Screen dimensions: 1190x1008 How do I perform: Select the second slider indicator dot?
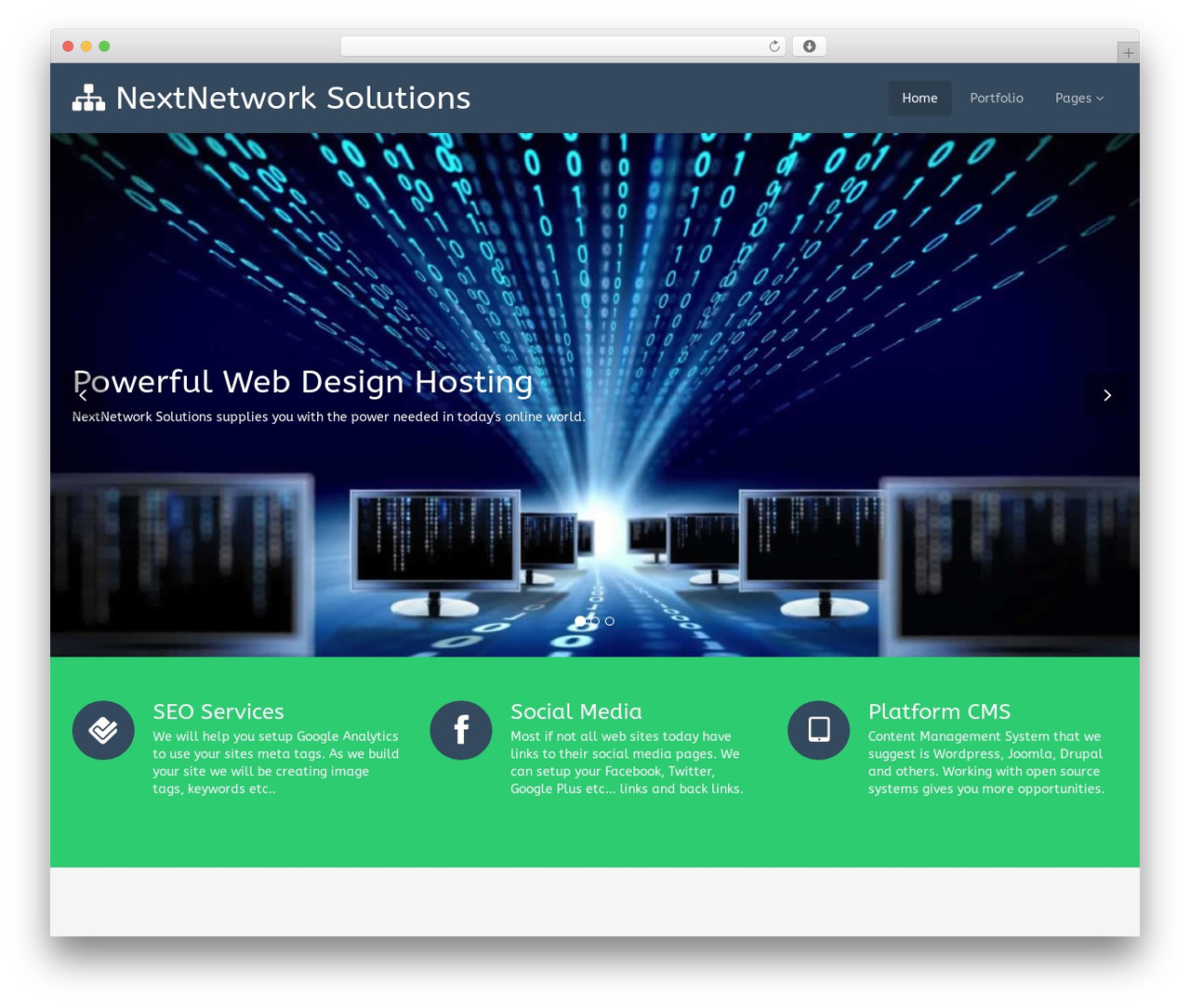click(x=595, y=621)
